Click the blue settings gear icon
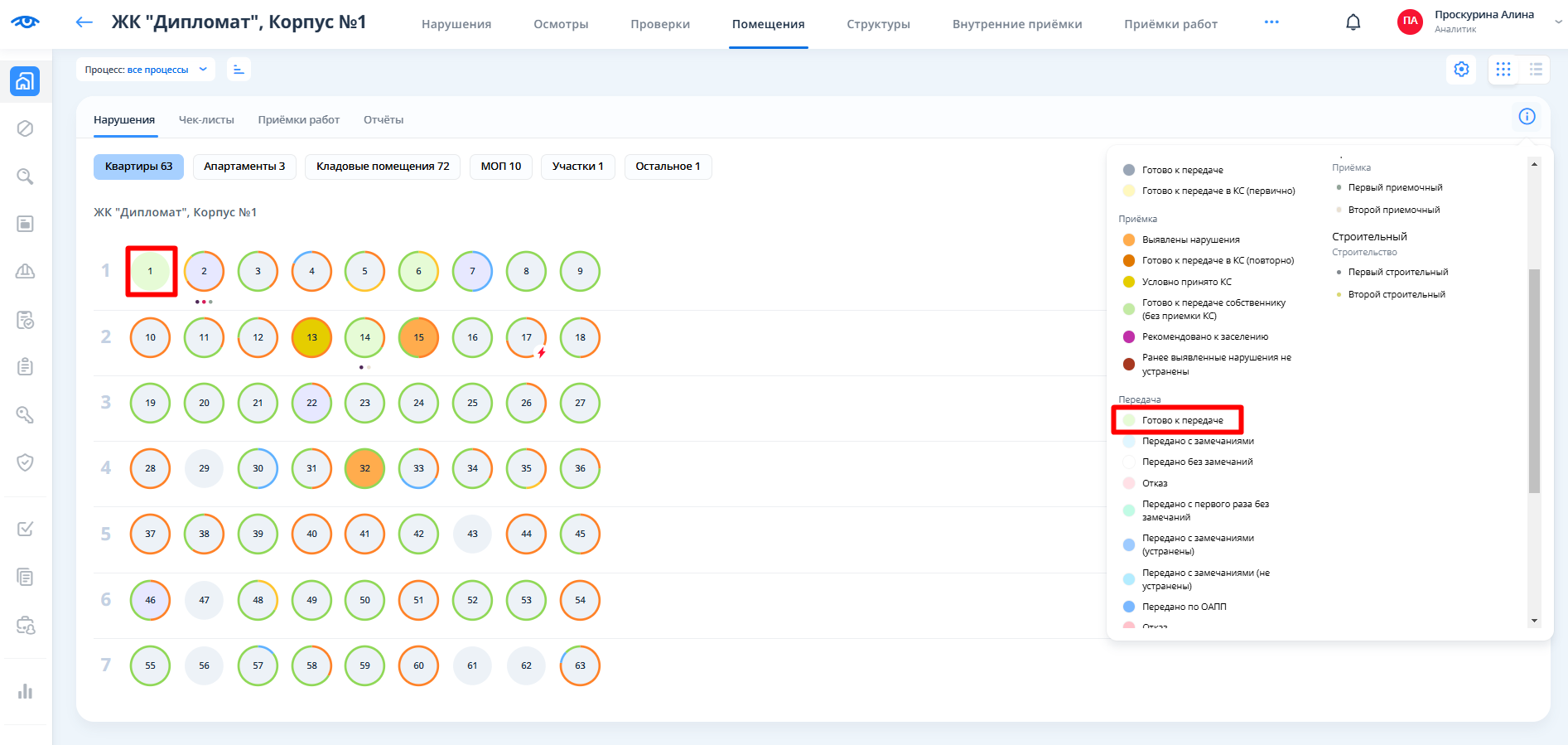Image resolution: width=1568 pixels, height=745 pixels. [x=1461, y=70]
